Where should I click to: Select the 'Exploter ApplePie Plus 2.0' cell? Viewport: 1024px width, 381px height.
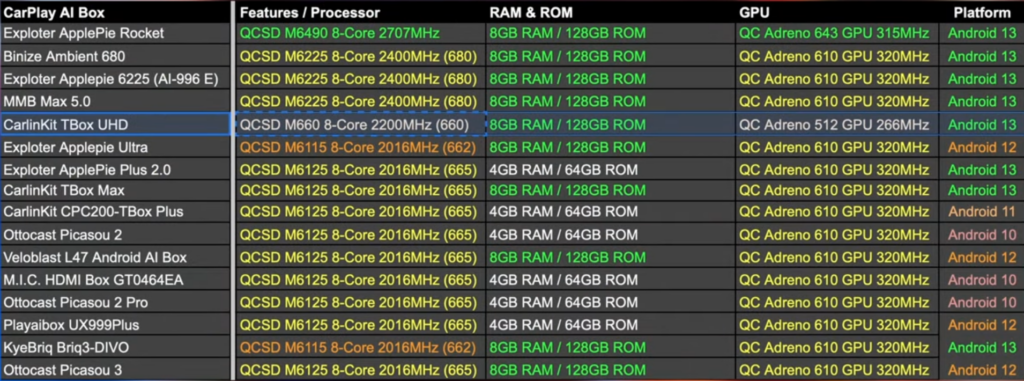[x=115, y=170]
